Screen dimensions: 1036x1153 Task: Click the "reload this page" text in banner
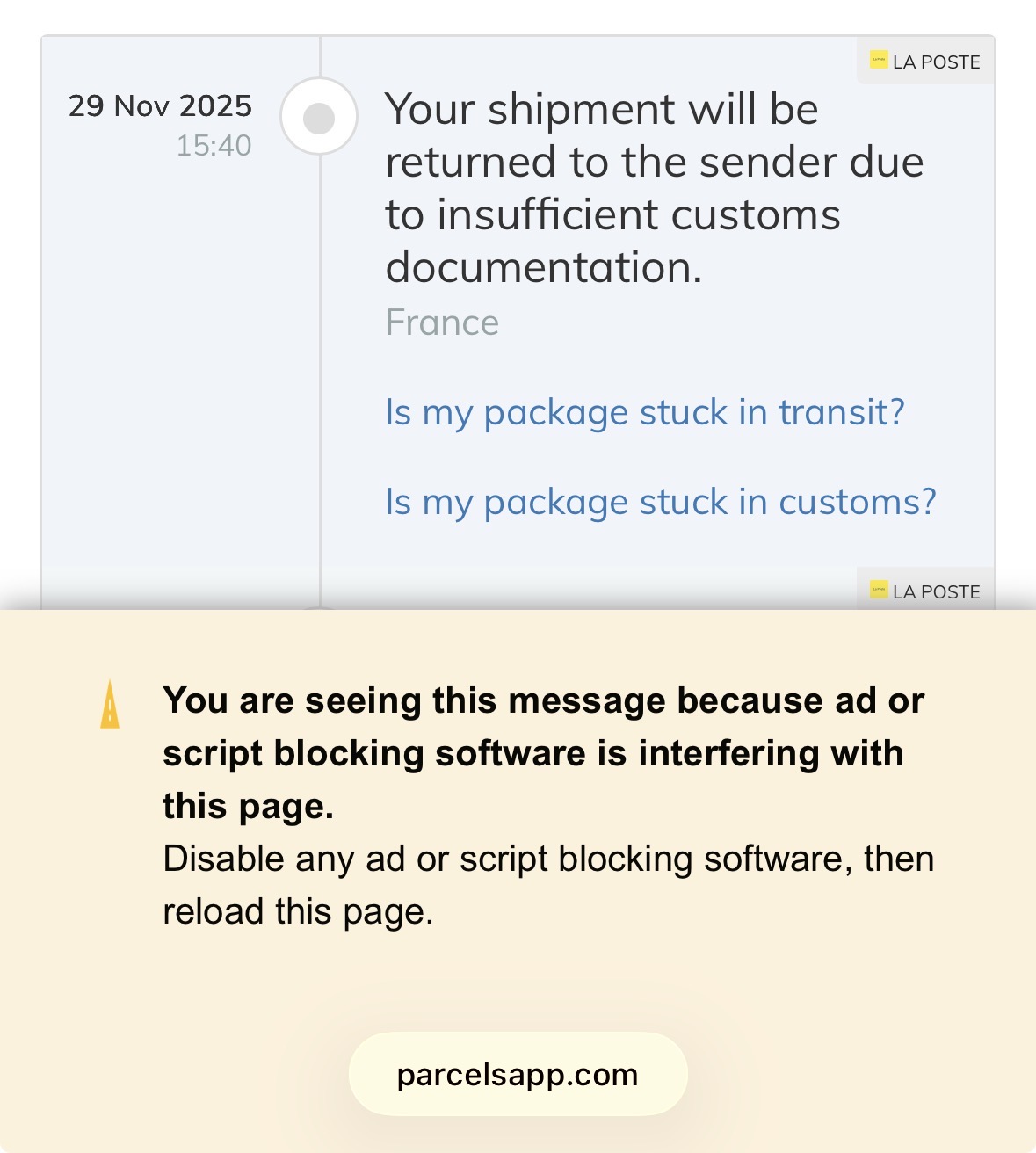pyautogui.click(x=298, y=911)
